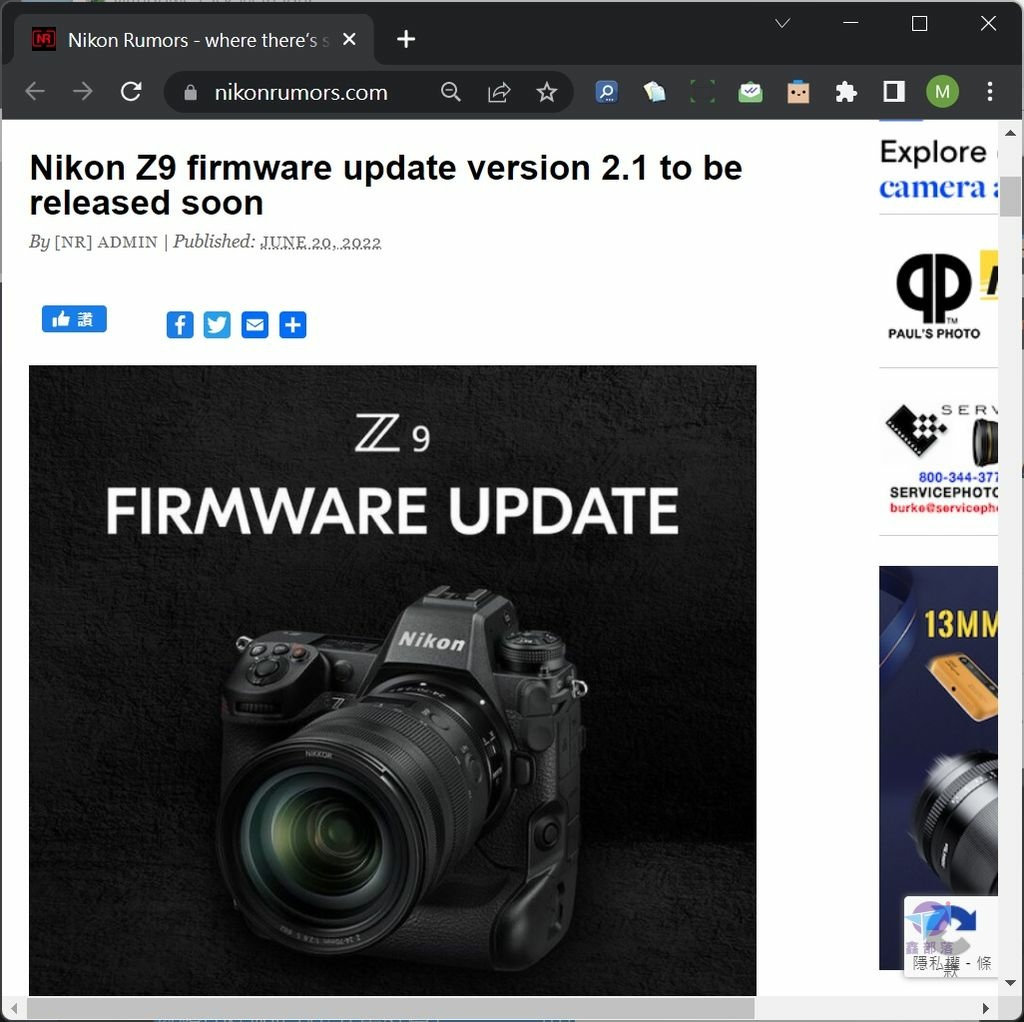Share article on Twitter
Viewport: 1024px width, 1022px height.
pos(217,325)
